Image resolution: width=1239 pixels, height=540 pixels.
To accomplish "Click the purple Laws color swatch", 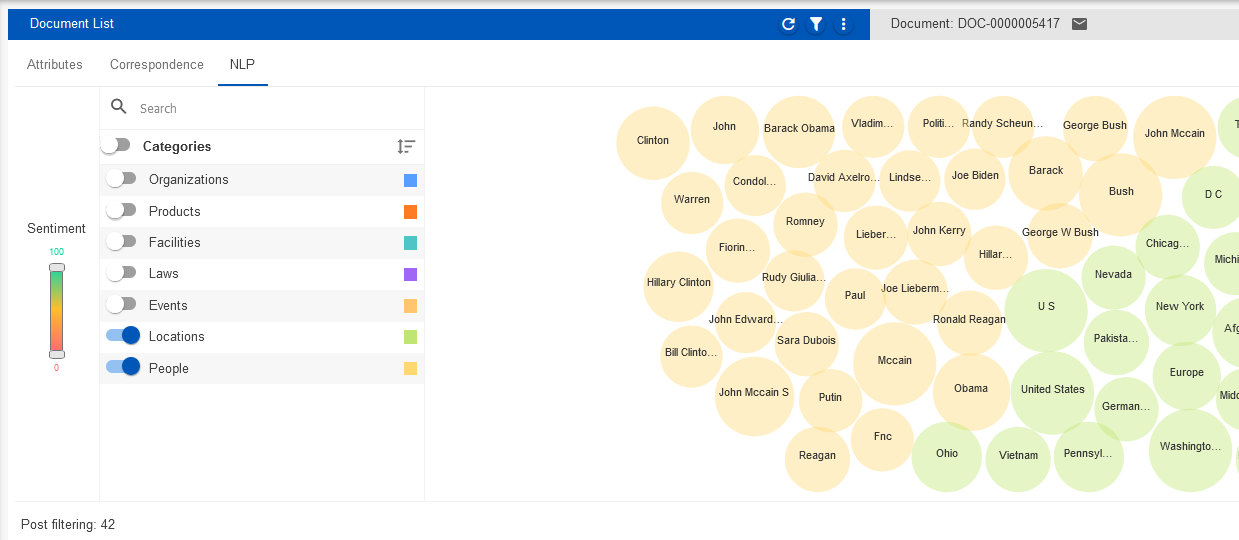I will [x=410, y=274].
